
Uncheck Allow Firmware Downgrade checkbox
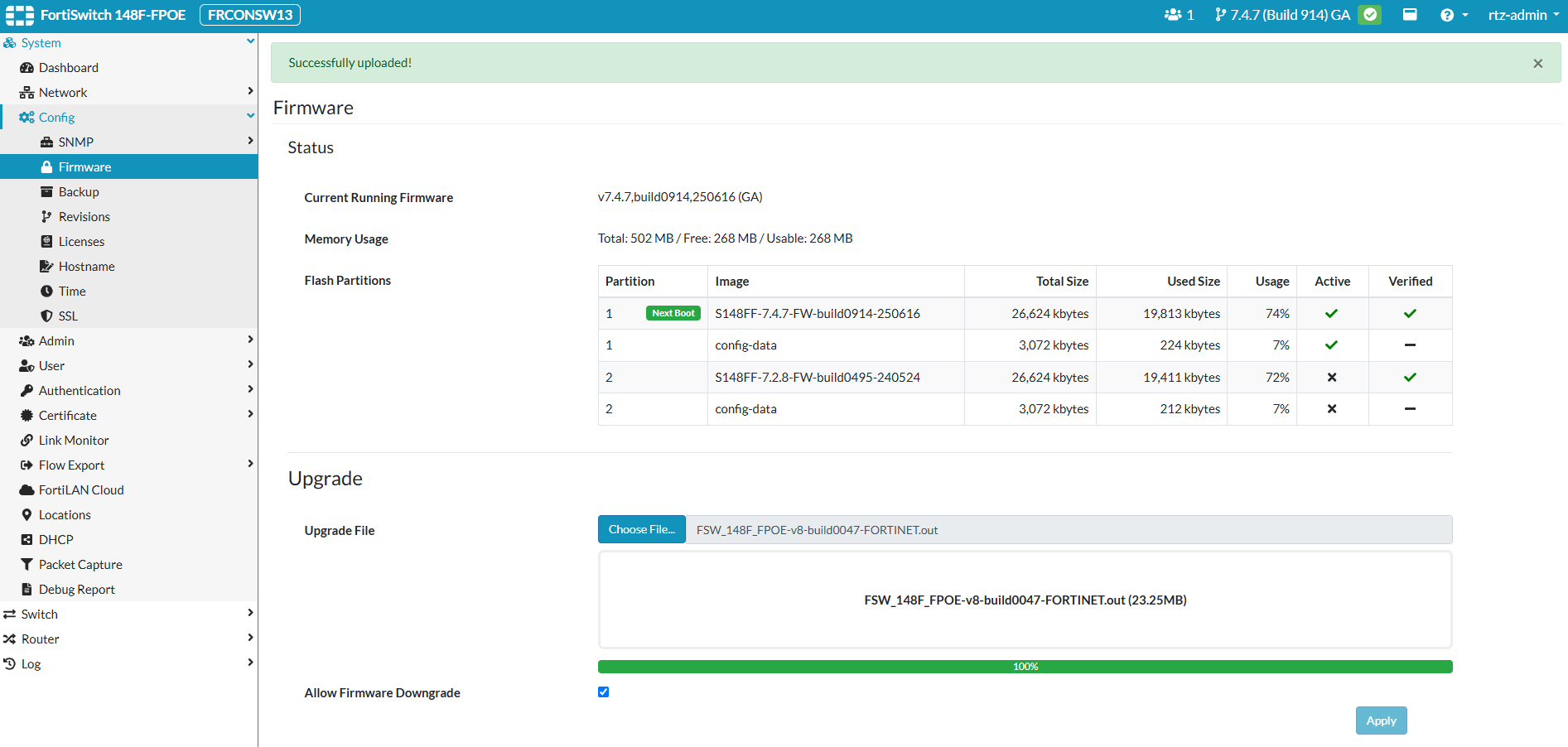(x=603, y=692)
